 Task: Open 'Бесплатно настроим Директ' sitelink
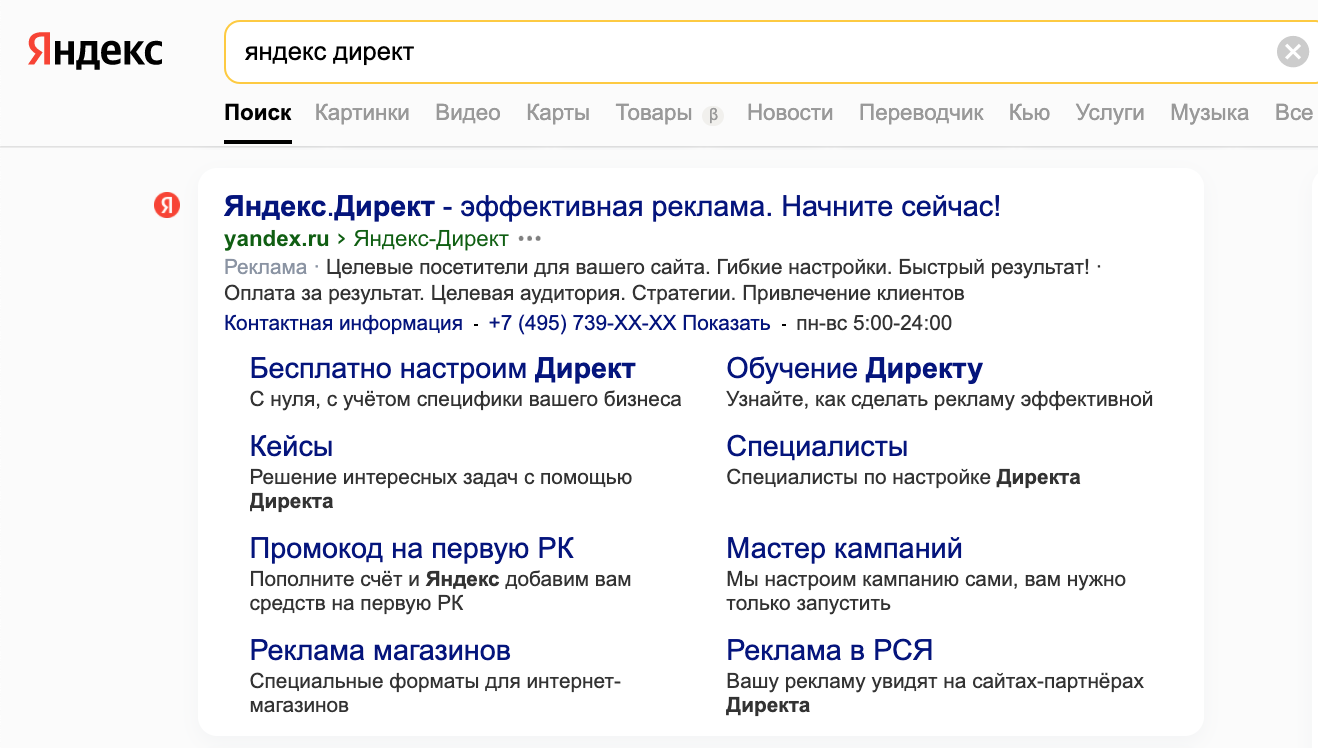(442, 368)
